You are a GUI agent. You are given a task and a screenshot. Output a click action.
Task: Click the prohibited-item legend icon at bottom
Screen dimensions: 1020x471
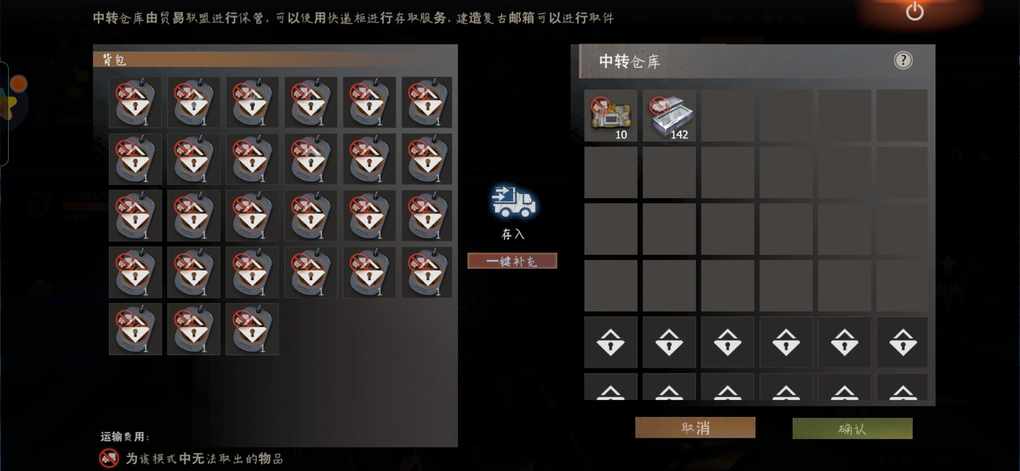109,458
